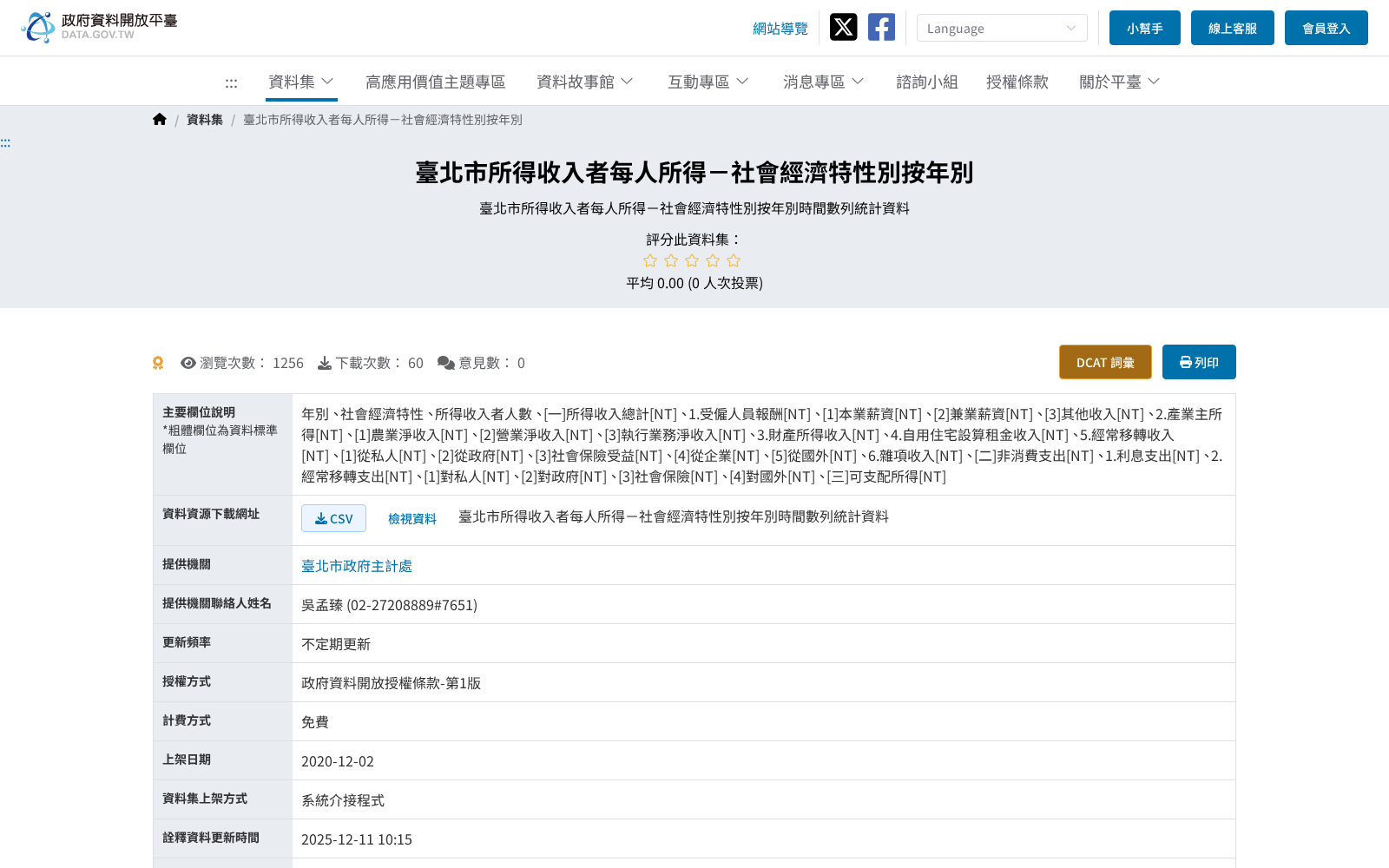Click the 主要欄位說明 row label

point(199,412)
